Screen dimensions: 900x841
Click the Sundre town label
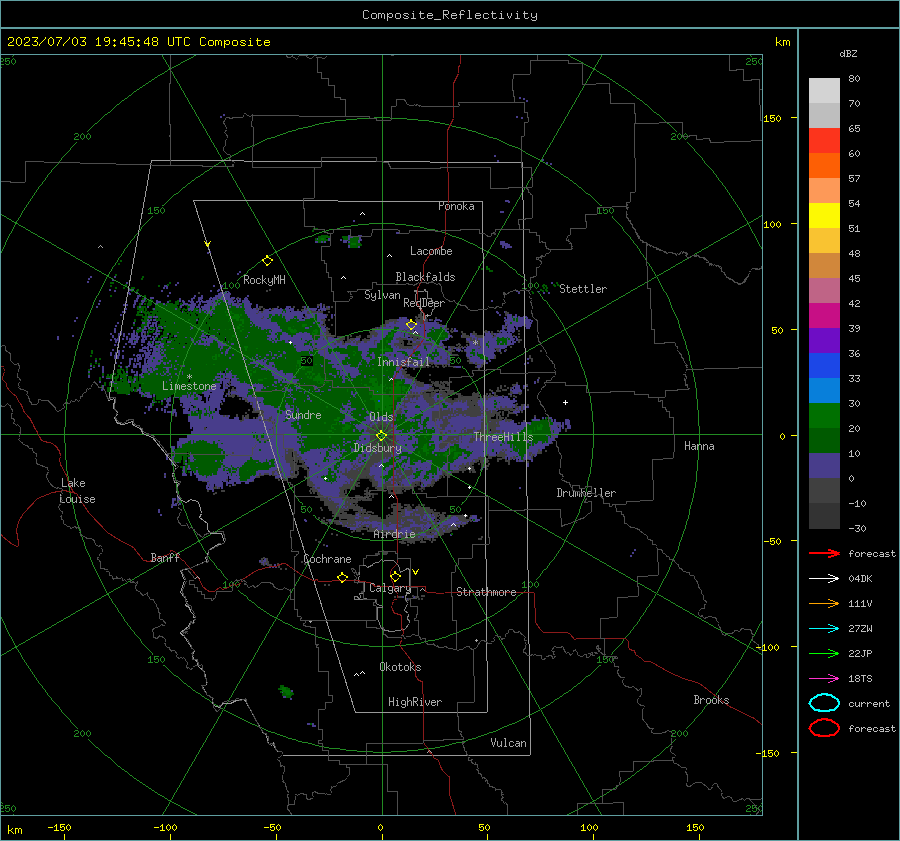tap(303, 415)
